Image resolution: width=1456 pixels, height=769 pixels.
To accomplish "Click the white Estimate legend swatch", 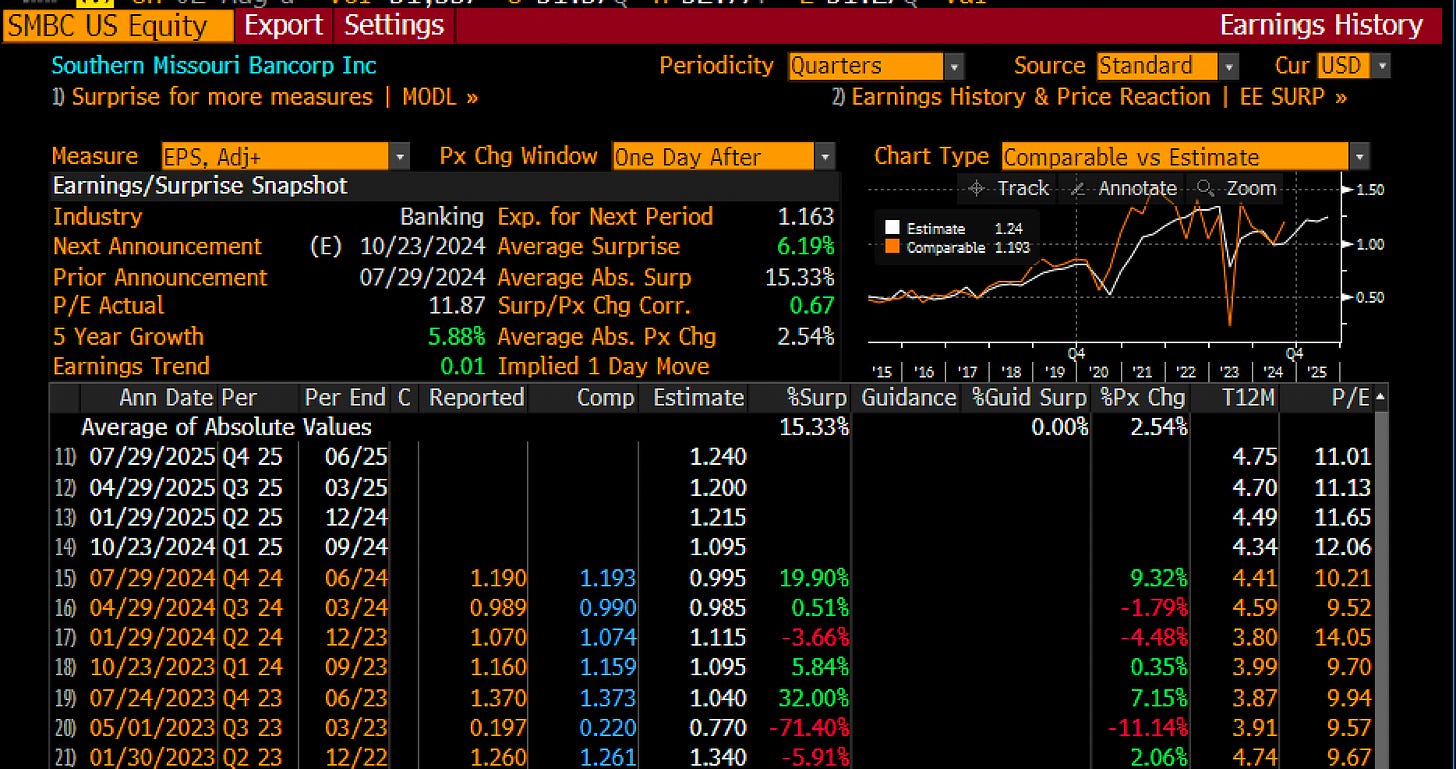I will pos(893,229).
